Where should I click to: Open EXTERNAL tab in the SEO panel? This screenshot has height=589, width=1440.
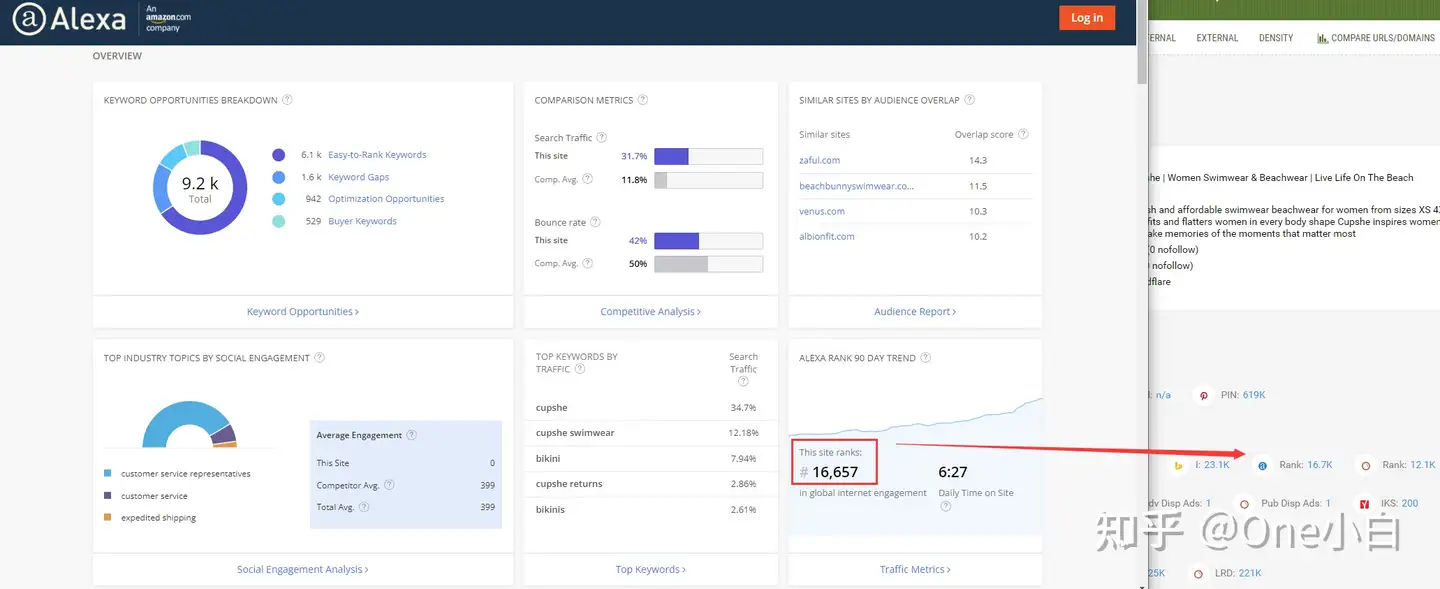click(x=1217, y=38)
